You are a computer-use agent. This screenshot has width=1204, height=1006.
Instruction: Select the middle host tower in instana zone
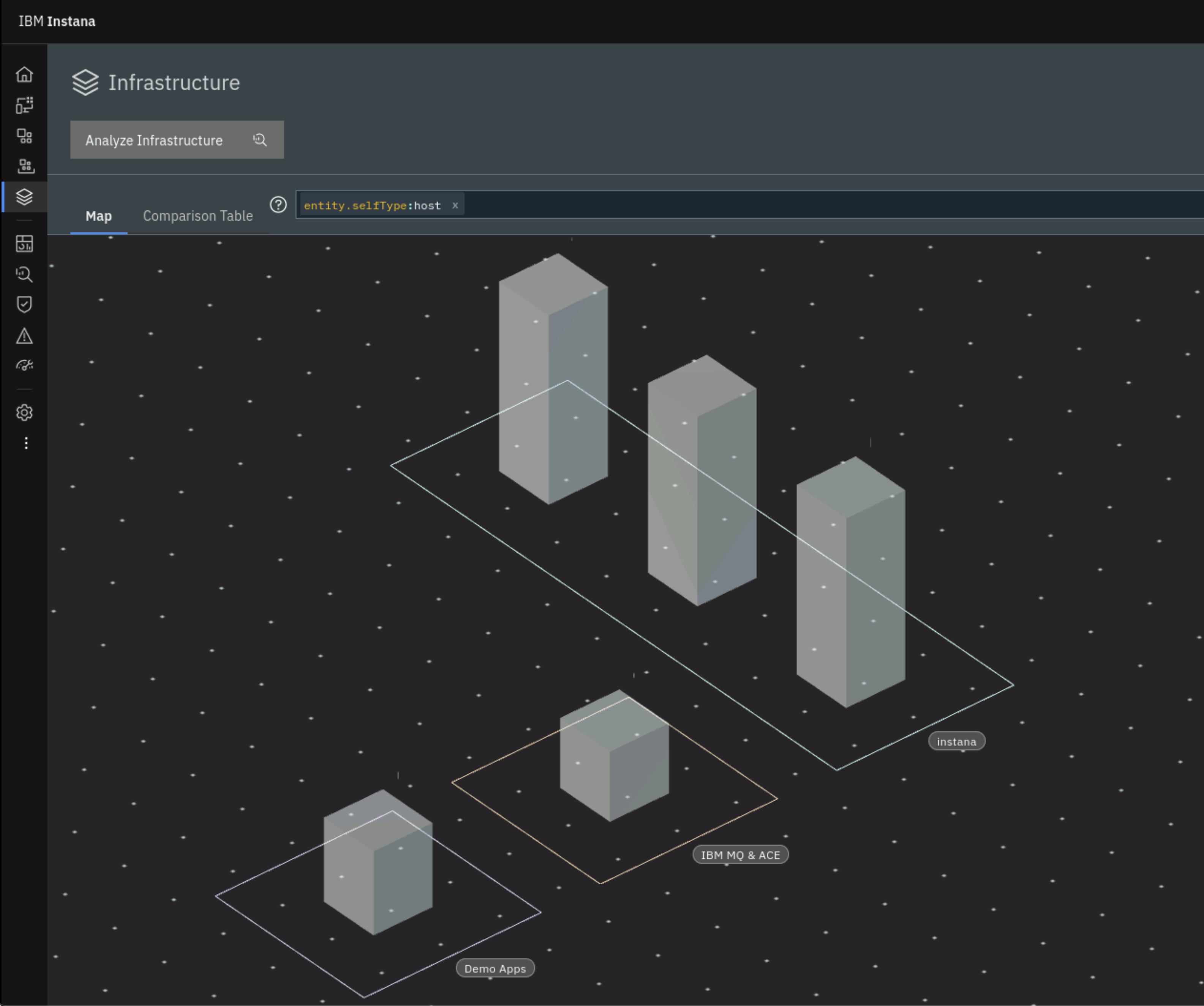click(x=702, y=480)
